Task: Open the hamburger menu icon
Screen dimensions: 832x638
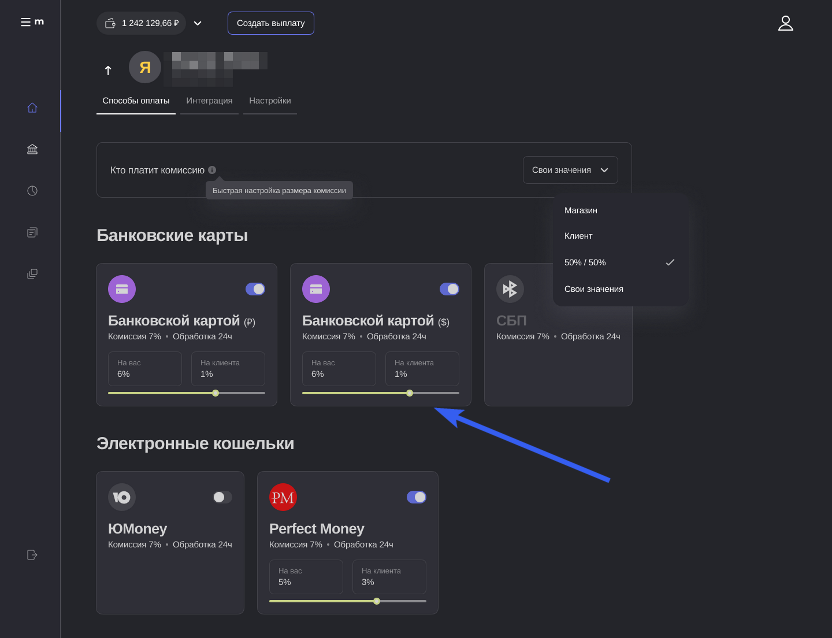Action: (25, 22)
